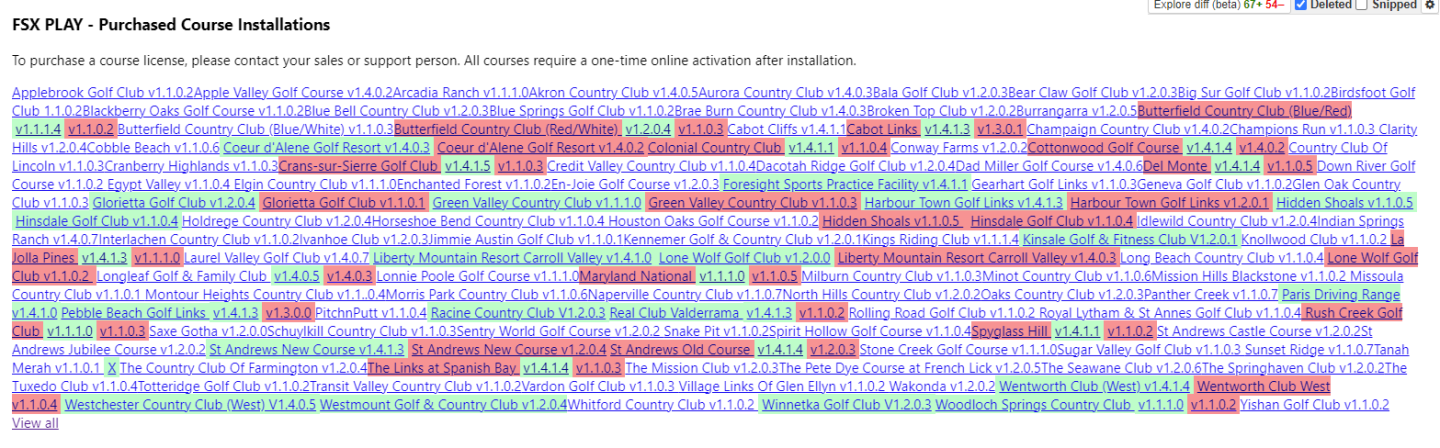This screenshot has width=1440, height=448.
Task: Go to Champaign Country Club v1.4.0.2
Action: pos(1128,129)
